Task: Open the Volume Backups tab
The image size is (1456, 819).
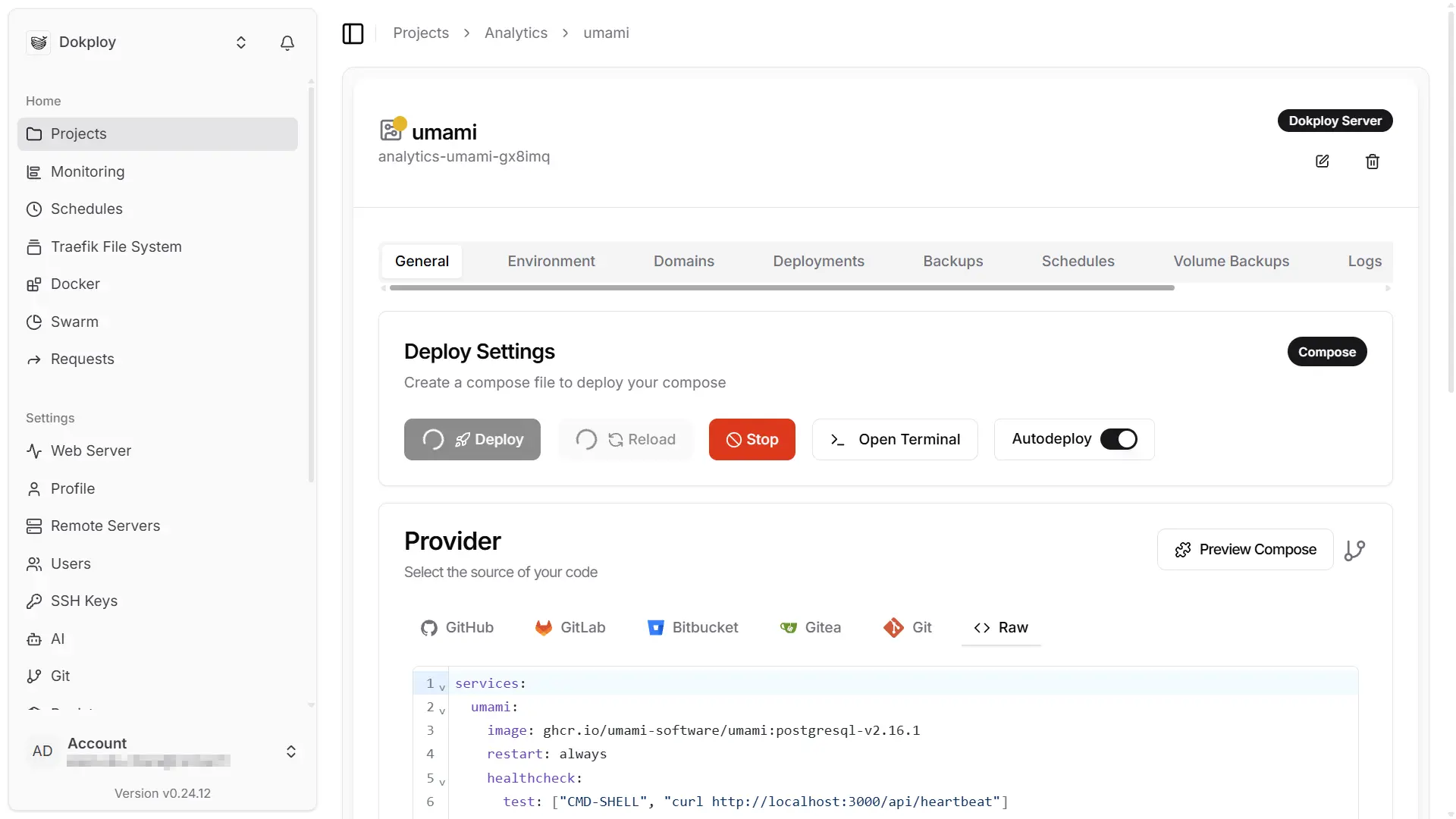Action: [x=1232, y=261]
